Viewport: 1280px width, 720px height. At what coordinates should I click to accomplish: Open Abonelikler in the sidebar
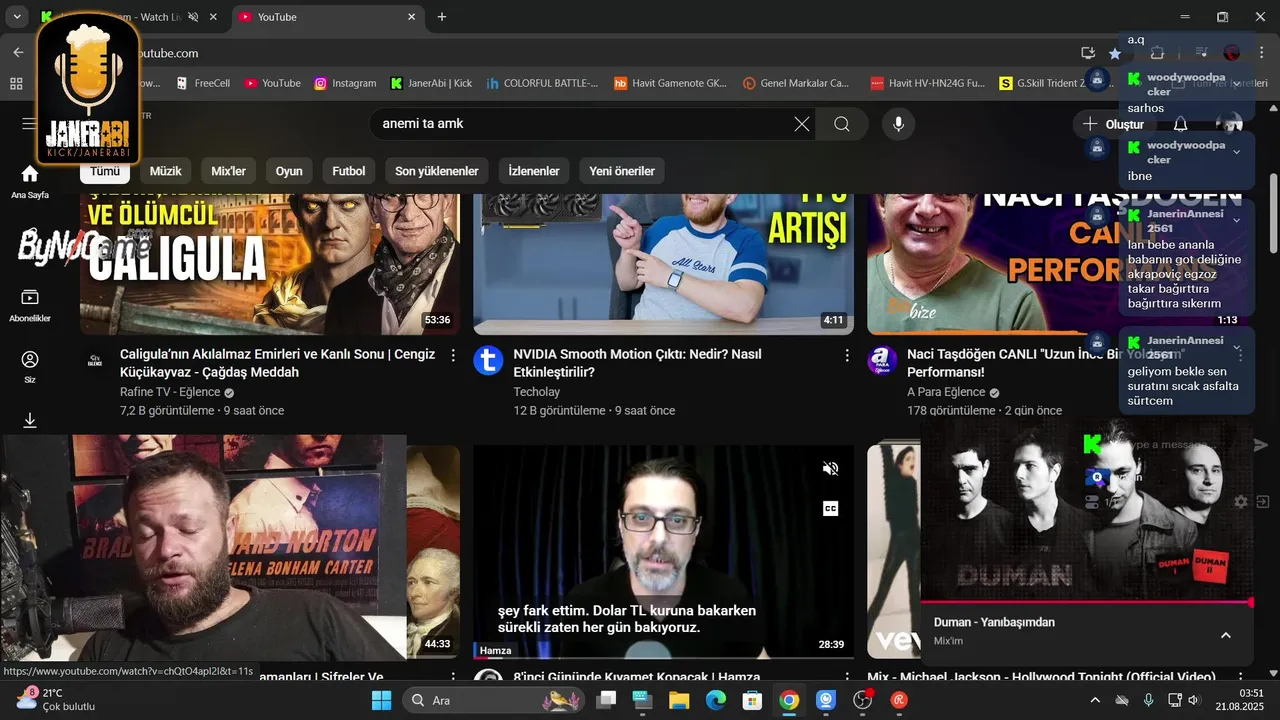point(30,305)
